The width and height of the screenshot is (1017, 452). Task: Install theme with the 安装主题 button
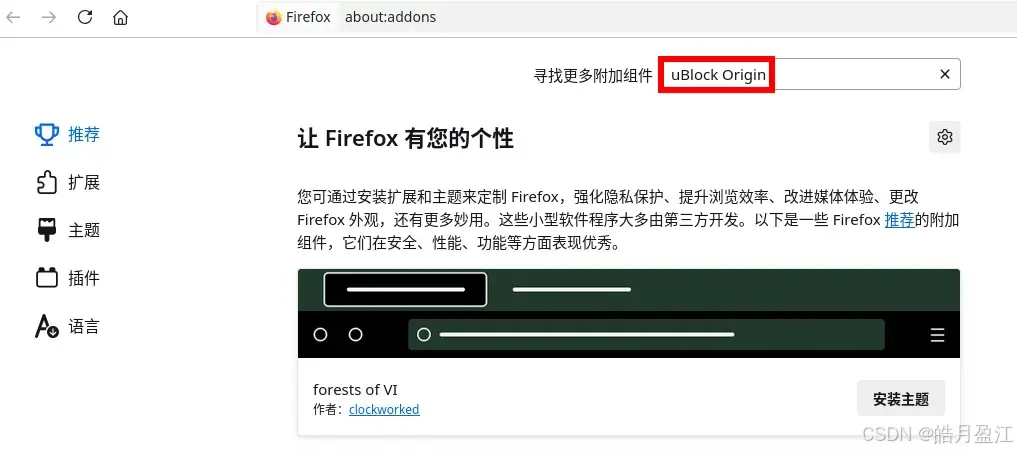[901, 398]
